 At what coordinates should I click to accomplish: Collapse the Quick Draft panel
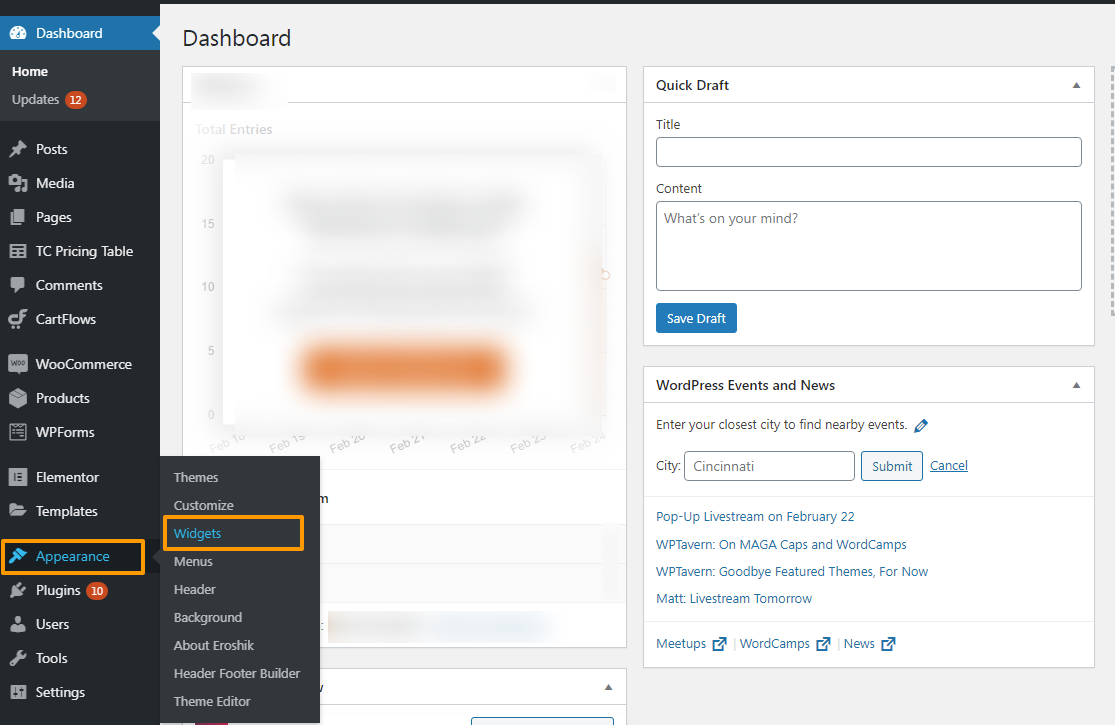1077,85
